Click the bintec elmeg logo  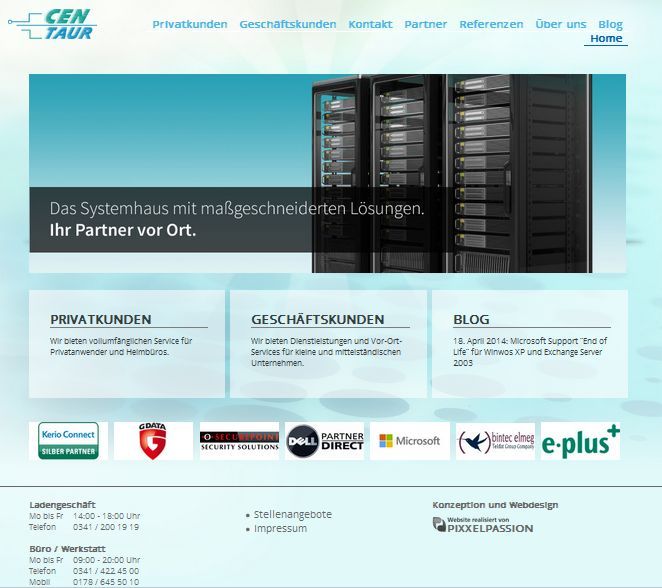point(496,441)
